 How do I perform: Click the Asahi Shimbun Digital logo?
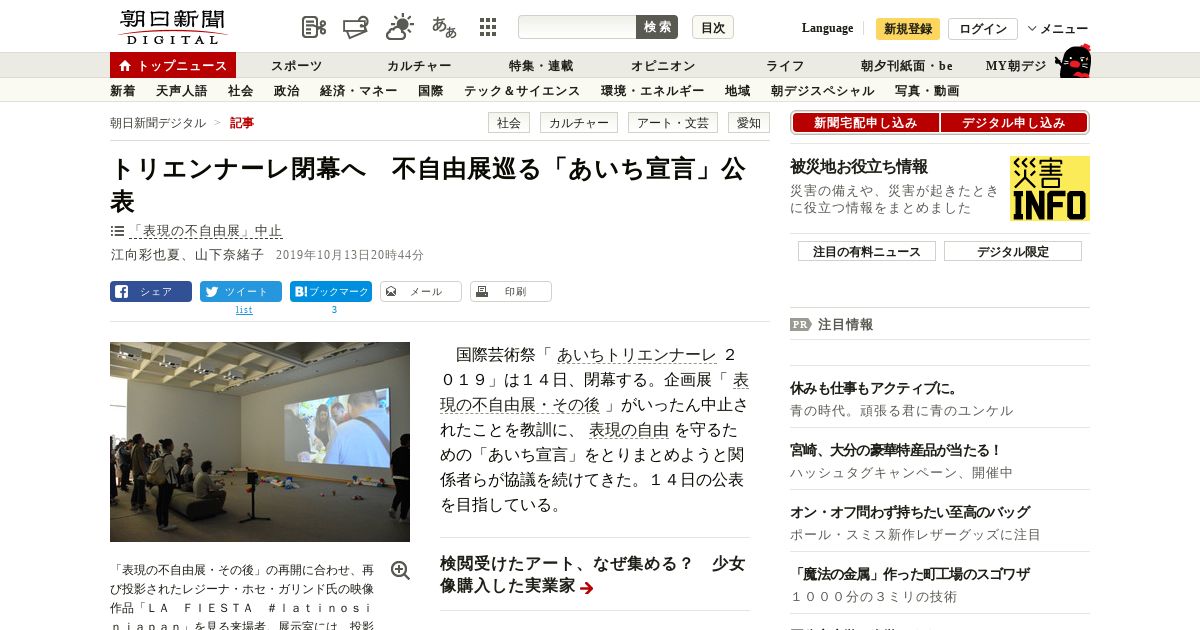click(x=173, y=27)
